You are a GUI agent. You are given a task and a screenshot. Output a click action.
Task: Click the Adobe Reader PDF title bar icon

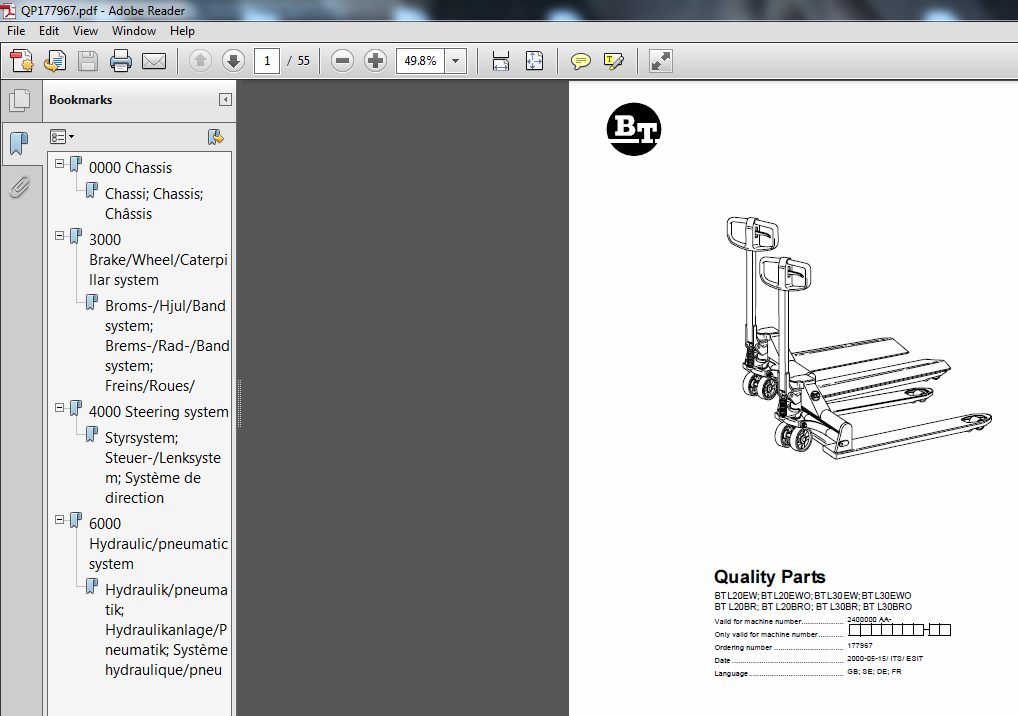pos(8,10)
